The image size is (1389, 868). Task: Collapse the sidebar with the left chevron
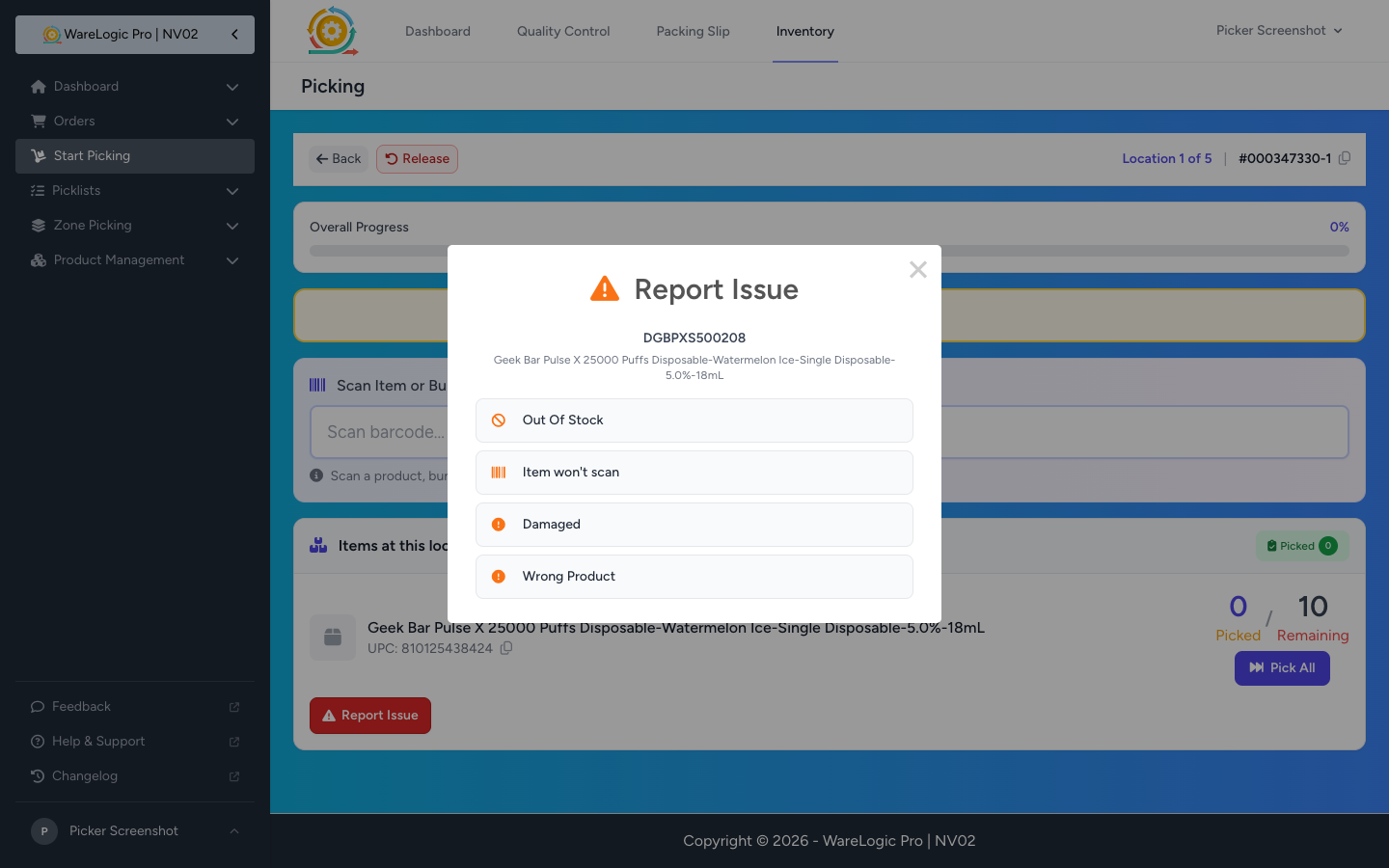[233, 33]
